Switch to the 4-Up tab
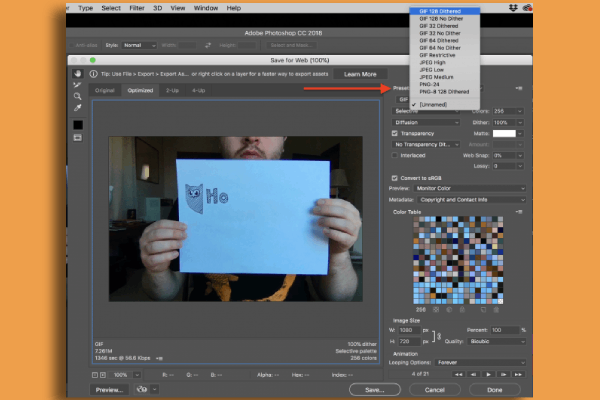This screenshot has height=400, width=600. [x=199, y=90]
